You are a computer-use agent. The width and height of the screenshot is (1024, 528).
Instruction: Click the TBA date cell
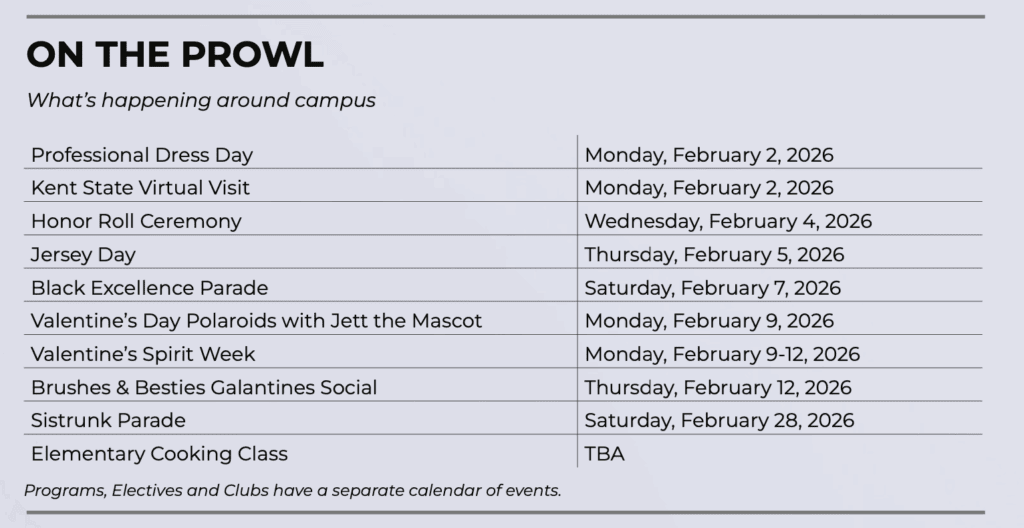(604, 454)
